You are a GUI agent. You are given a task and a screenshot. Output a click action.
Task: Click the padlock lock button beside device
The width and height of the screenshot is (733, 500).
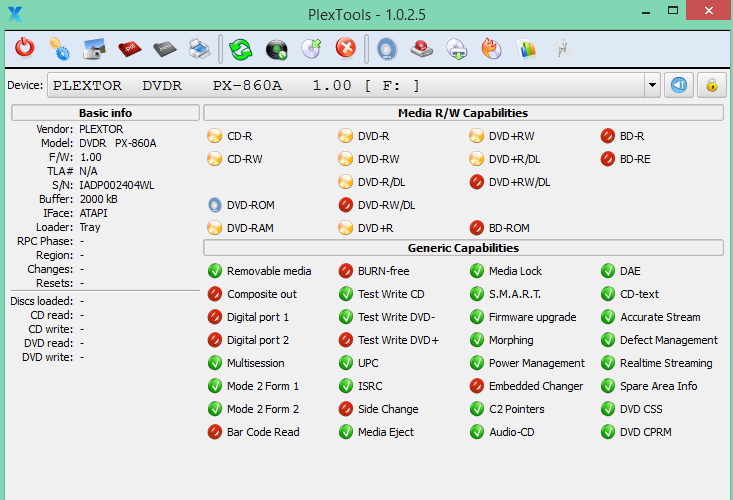[x=711, y=85]
